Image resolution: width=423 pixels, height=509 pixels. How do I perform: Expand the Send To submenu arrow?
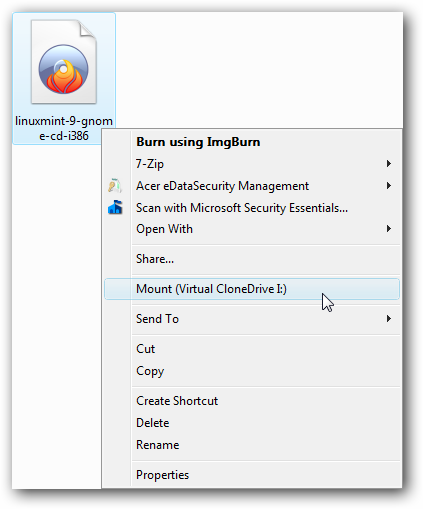coord(388,319)
